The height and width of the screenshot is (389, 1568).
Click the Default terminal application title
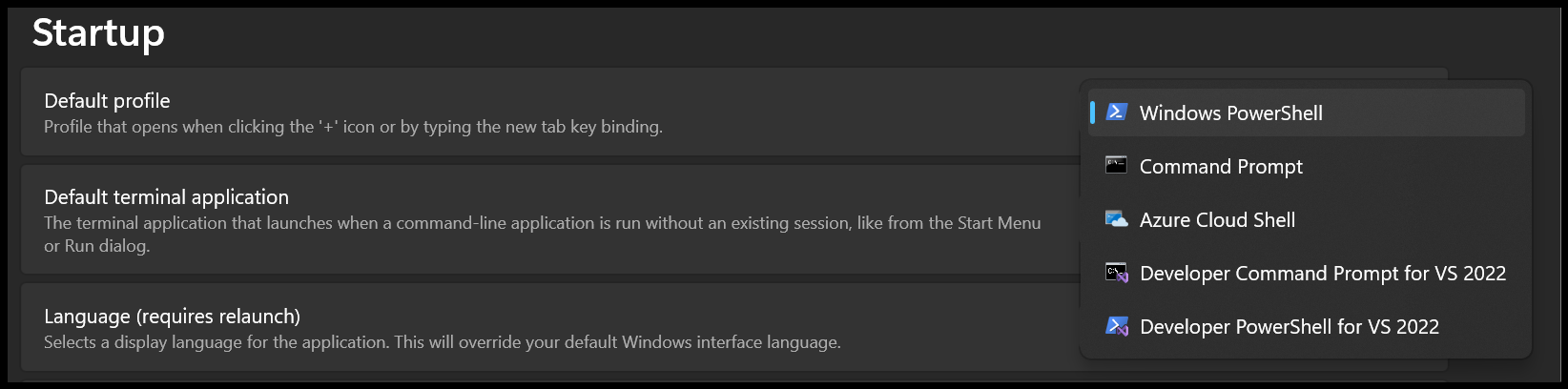point(166,197)
